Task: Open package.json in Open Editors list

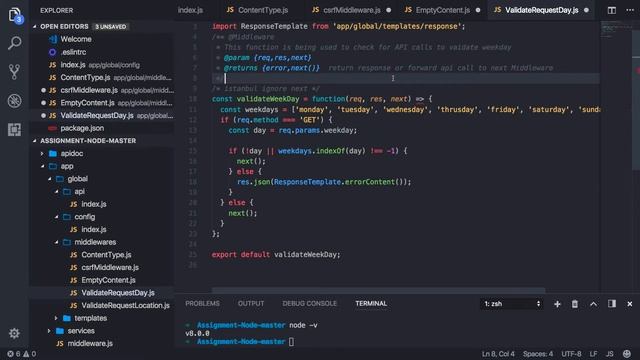Action: [x=82, y=128]
